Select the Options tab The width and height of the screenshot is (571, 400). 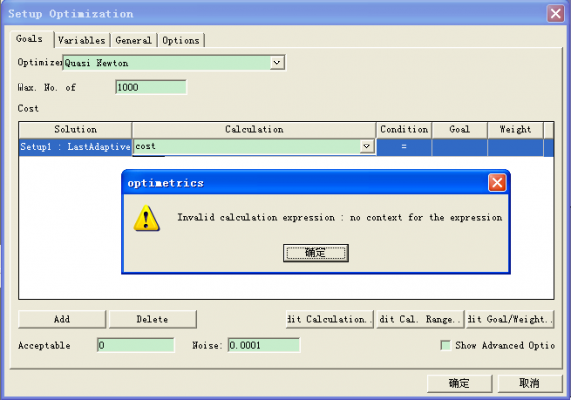tap(181, 40)
